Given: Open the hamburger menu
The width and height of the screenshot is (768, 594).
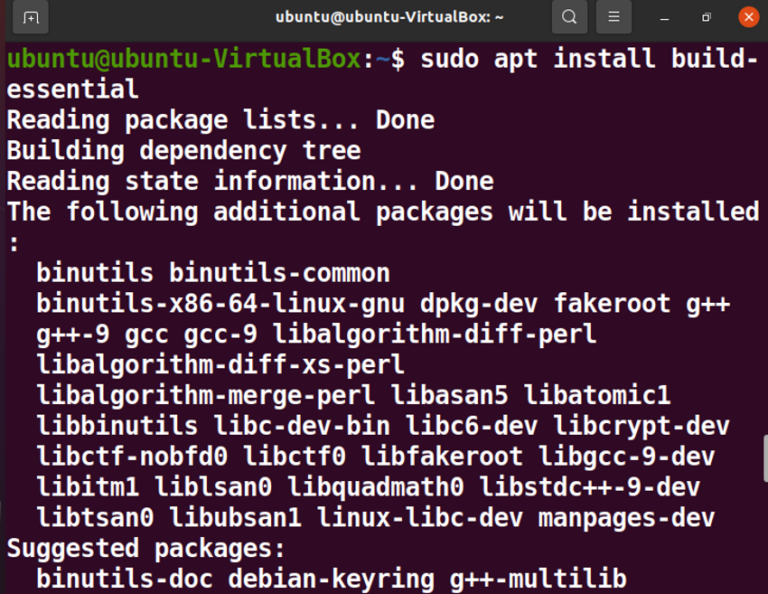Looking at the screenshot, I should (614, 18).
